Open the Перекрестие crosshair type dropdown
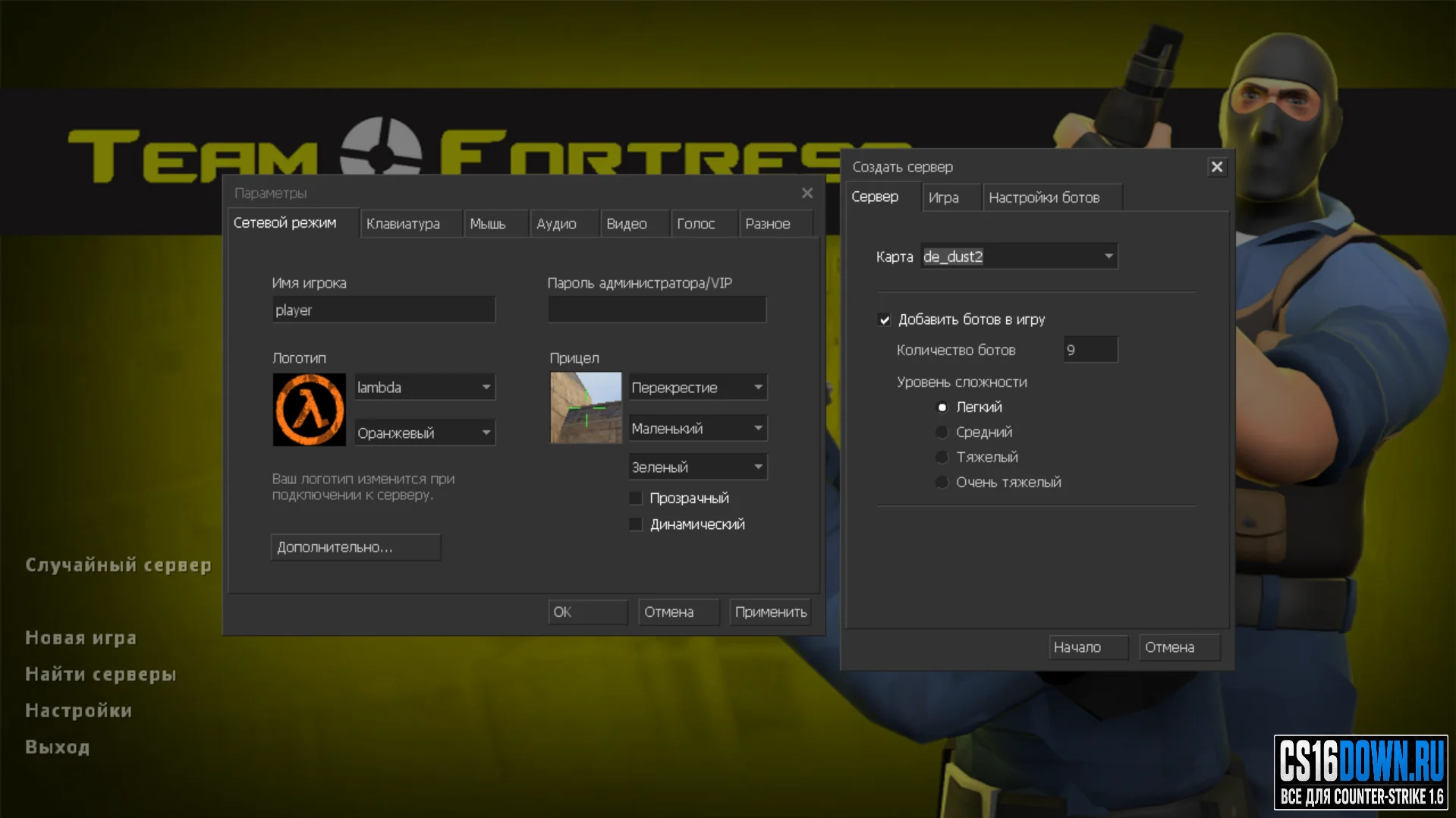The width and height of the screenshot is (1456, 818). pos(697,388)
